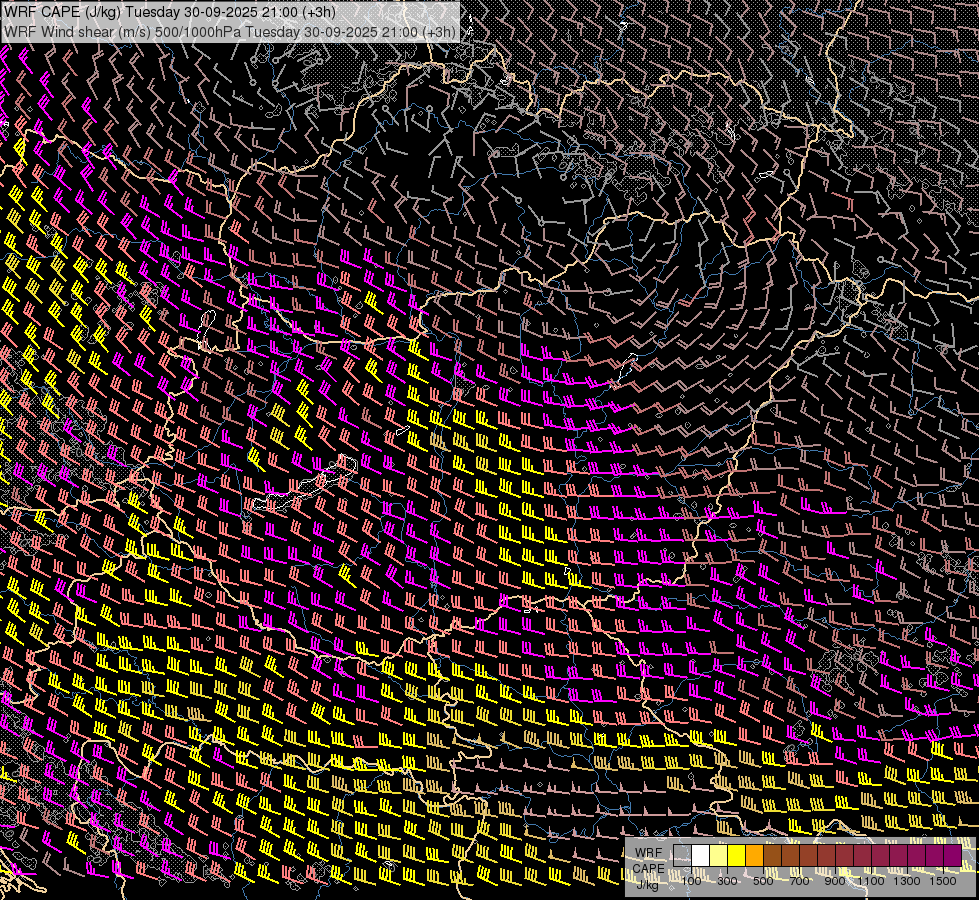Select the 500 legend tick label
979x900 pixels.
coord(763,880)
